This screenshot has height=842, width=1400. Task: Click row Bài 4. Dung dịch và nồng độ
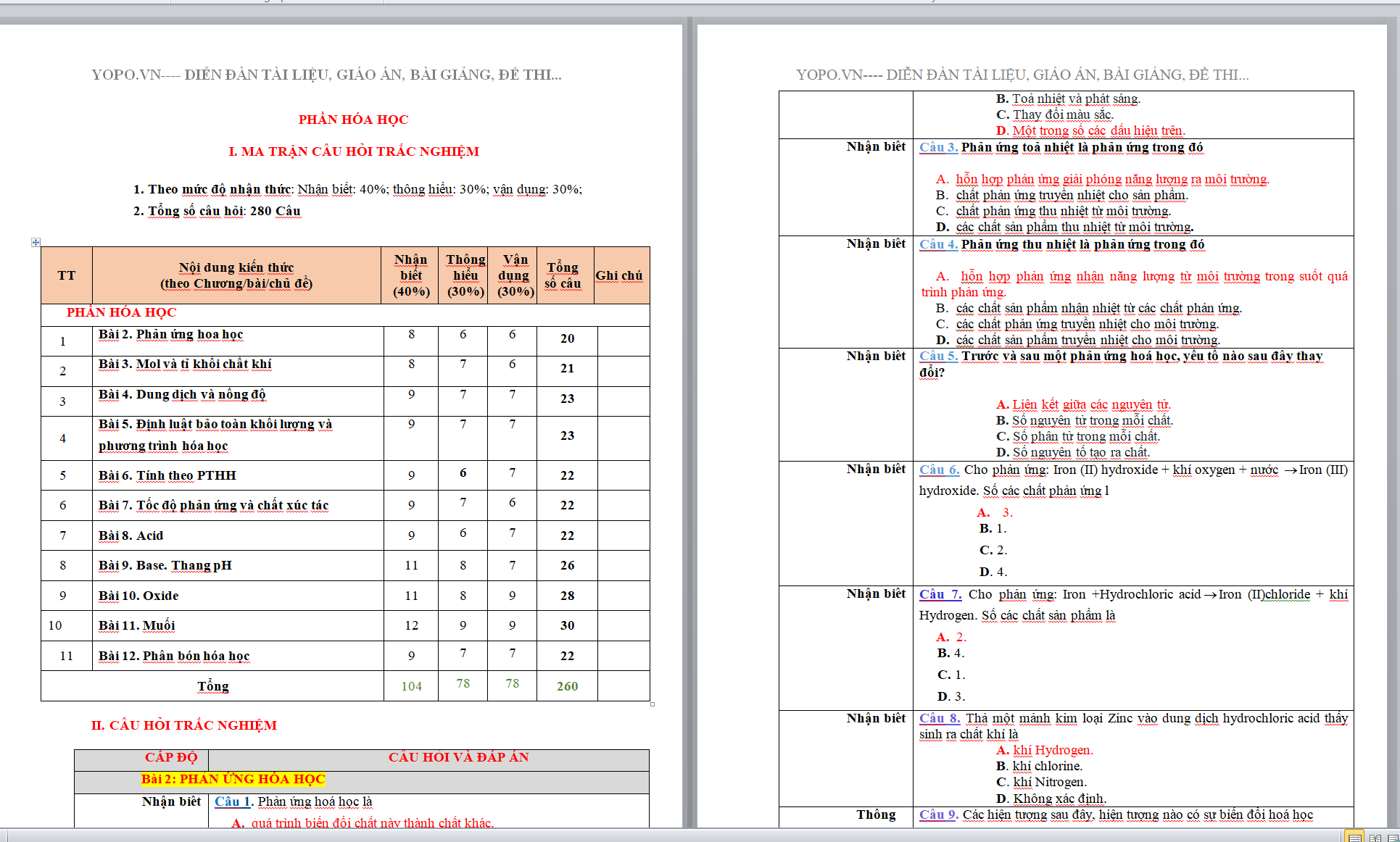(x=345, y=401)
